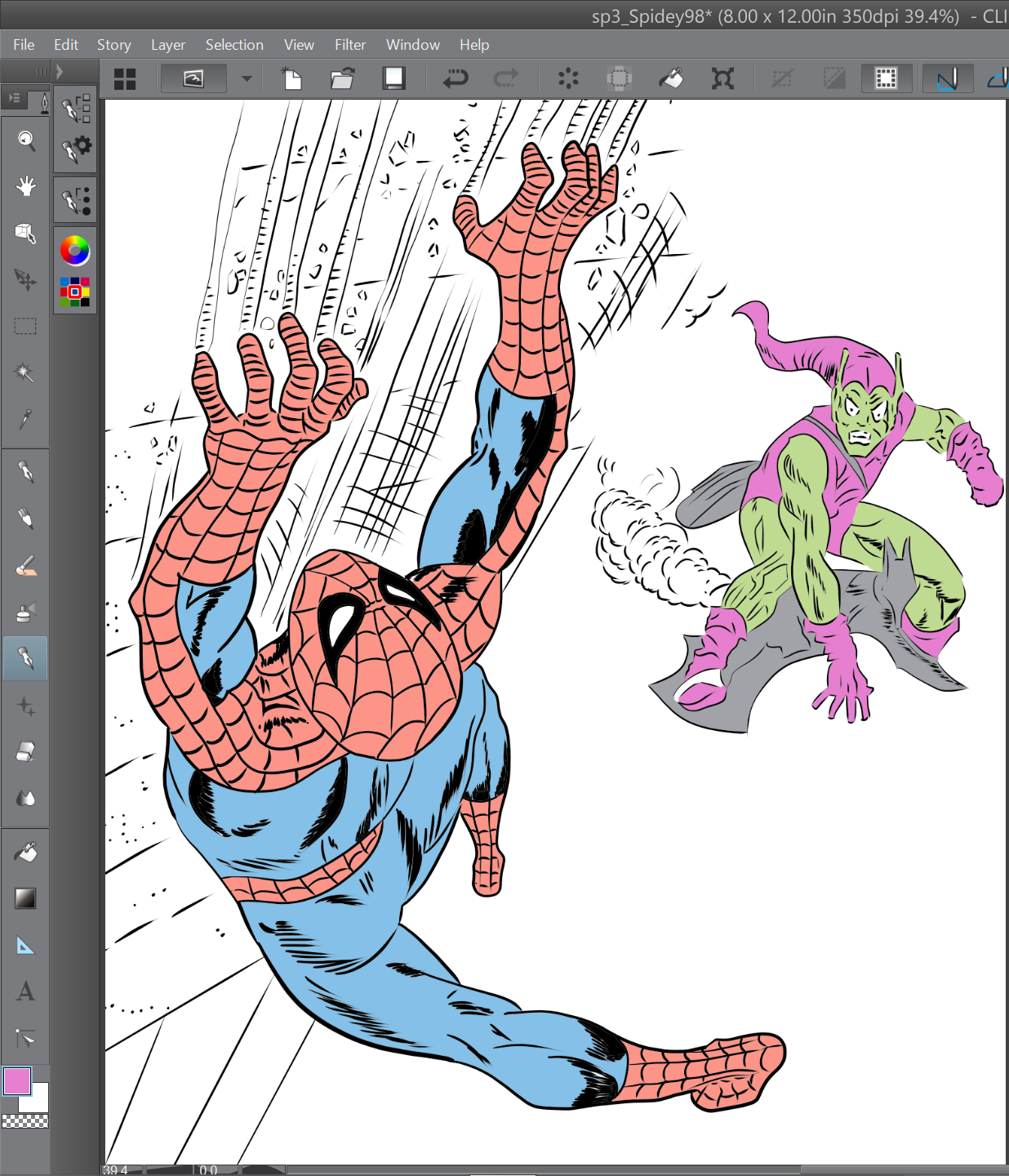Image resolution: width=1009 pixels, height=1176 pixels.
Task: Click the Invert selected area icon
Action: coord(834,78)
